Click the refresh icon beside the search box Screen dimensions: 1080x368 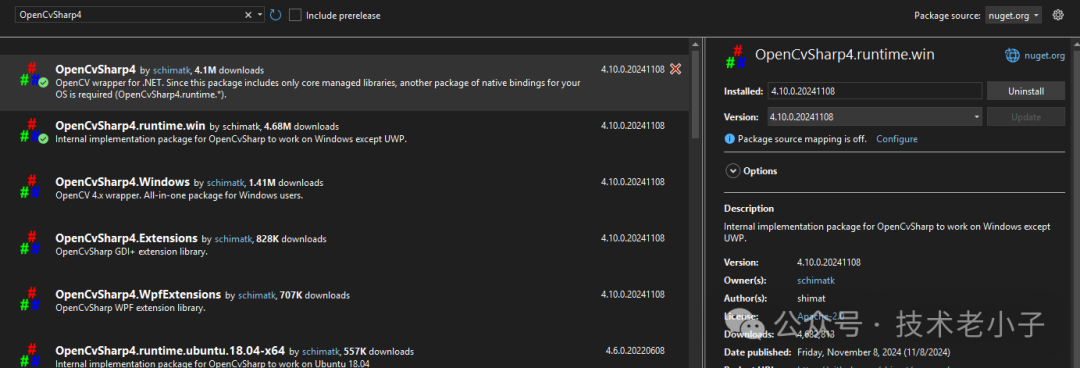(x=276, y=15)
